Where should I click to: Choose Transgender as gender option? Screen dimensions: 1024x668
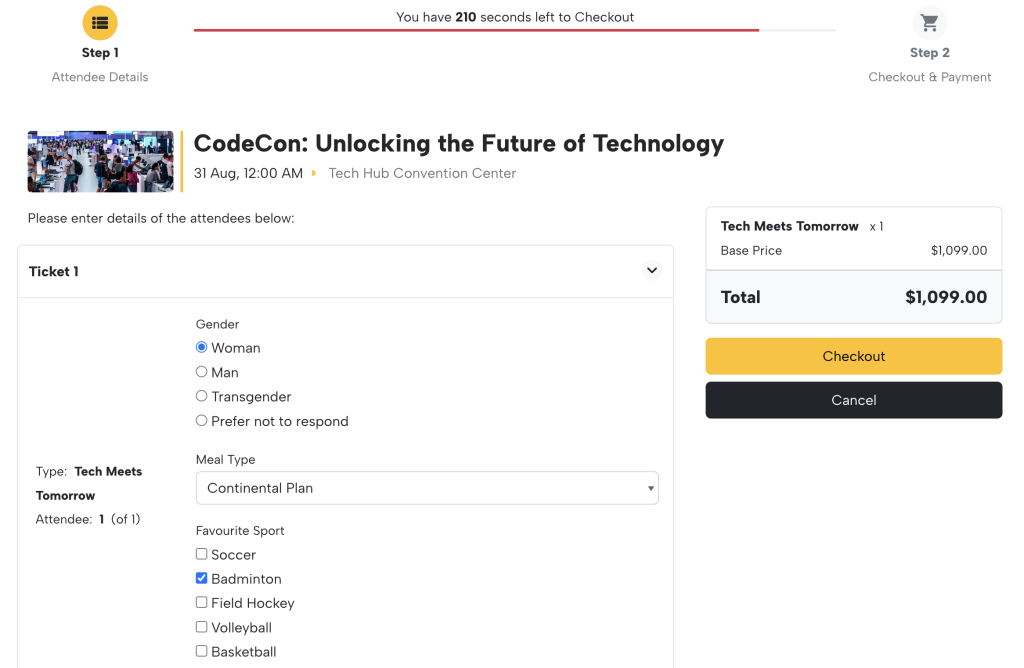[201, 396]
